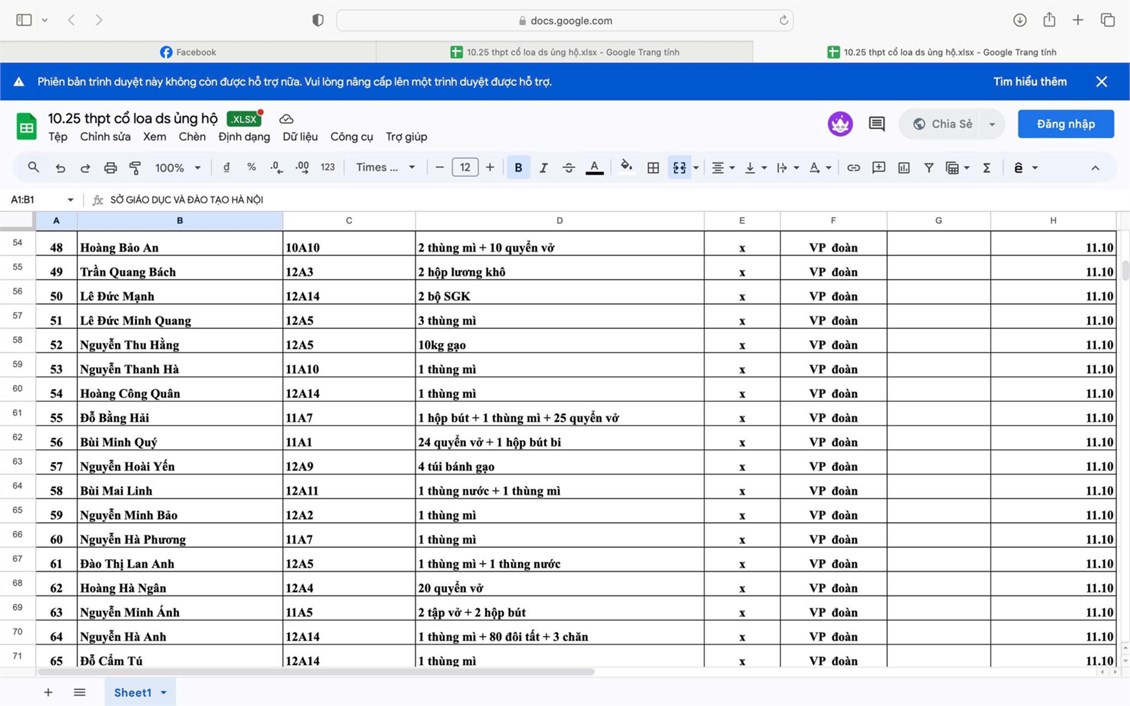Screen dimensions: 1130x706
Task: Click the create filter funnel icon
Action: (929, 168)
